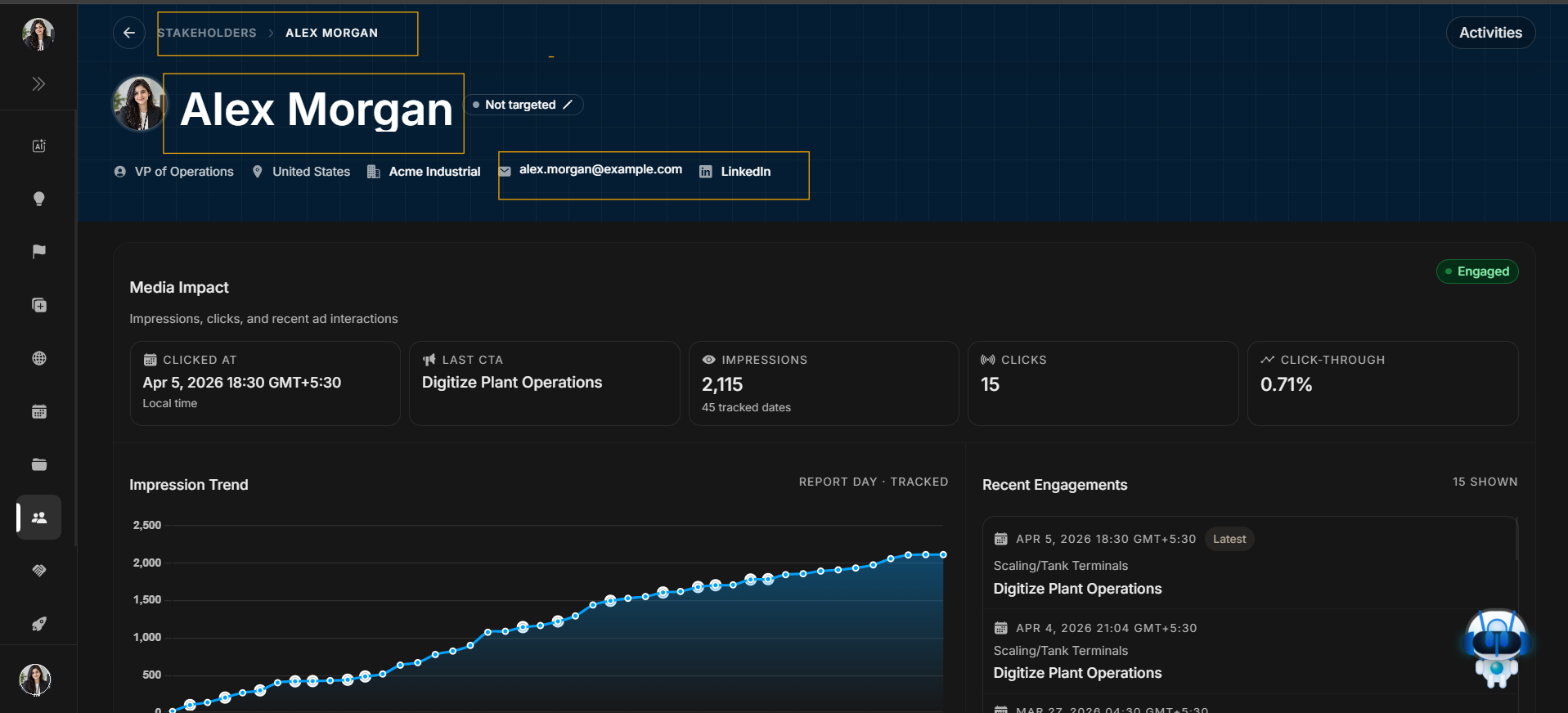Click the Click-through value 0.71%
This screenshot has height=713, width=1568.
point(1286,384)
